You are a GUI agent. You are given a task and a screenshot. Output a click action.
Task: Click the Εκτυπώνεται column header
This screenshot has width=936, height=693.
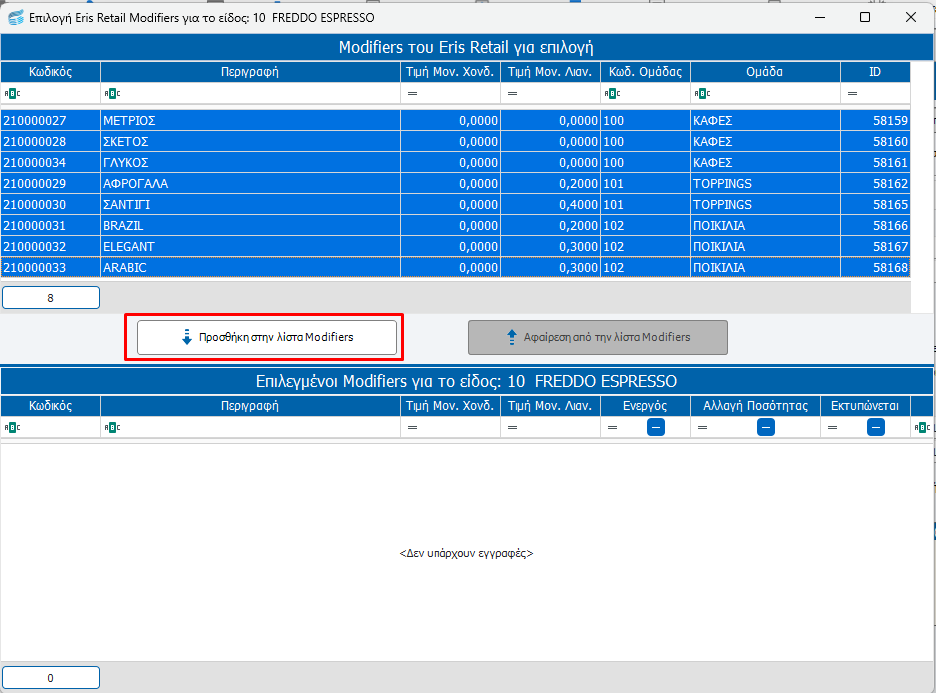click(866, 406)
